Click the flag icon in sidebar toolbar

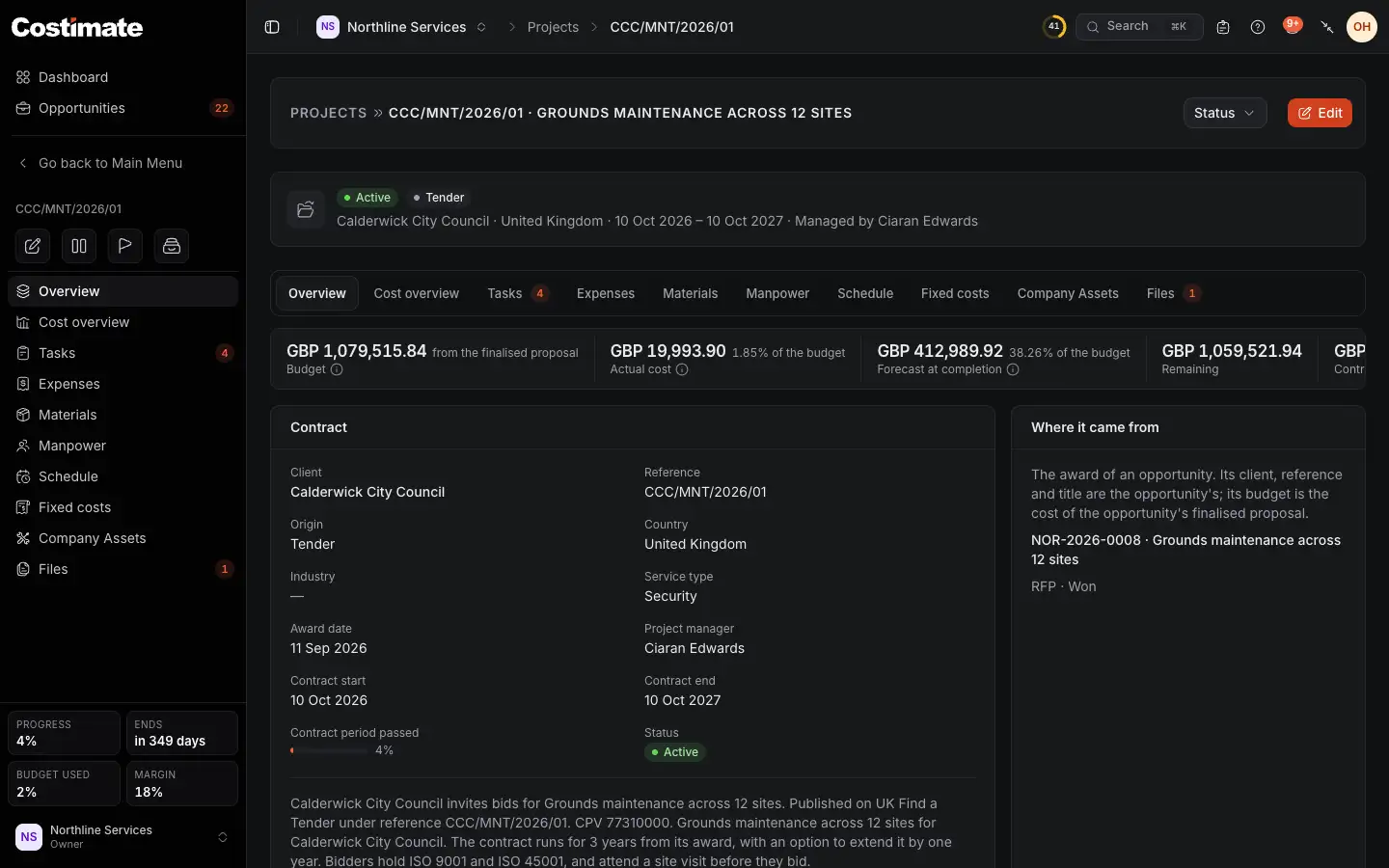[x=125, y=246]
